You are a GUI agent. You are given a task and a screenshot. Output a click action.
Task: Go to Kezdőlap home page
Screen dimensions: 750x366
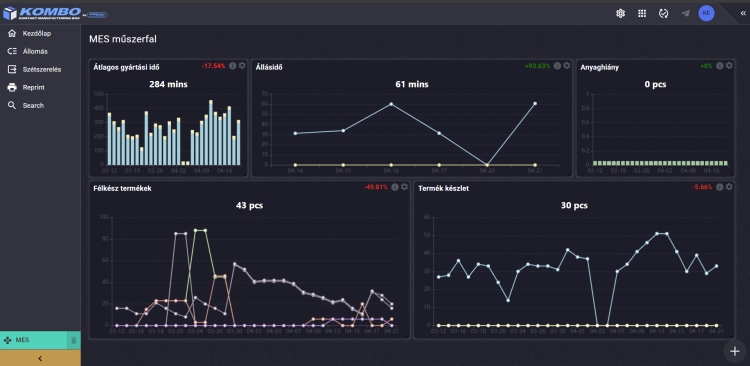pyautogui.click(x=40, y=33)
